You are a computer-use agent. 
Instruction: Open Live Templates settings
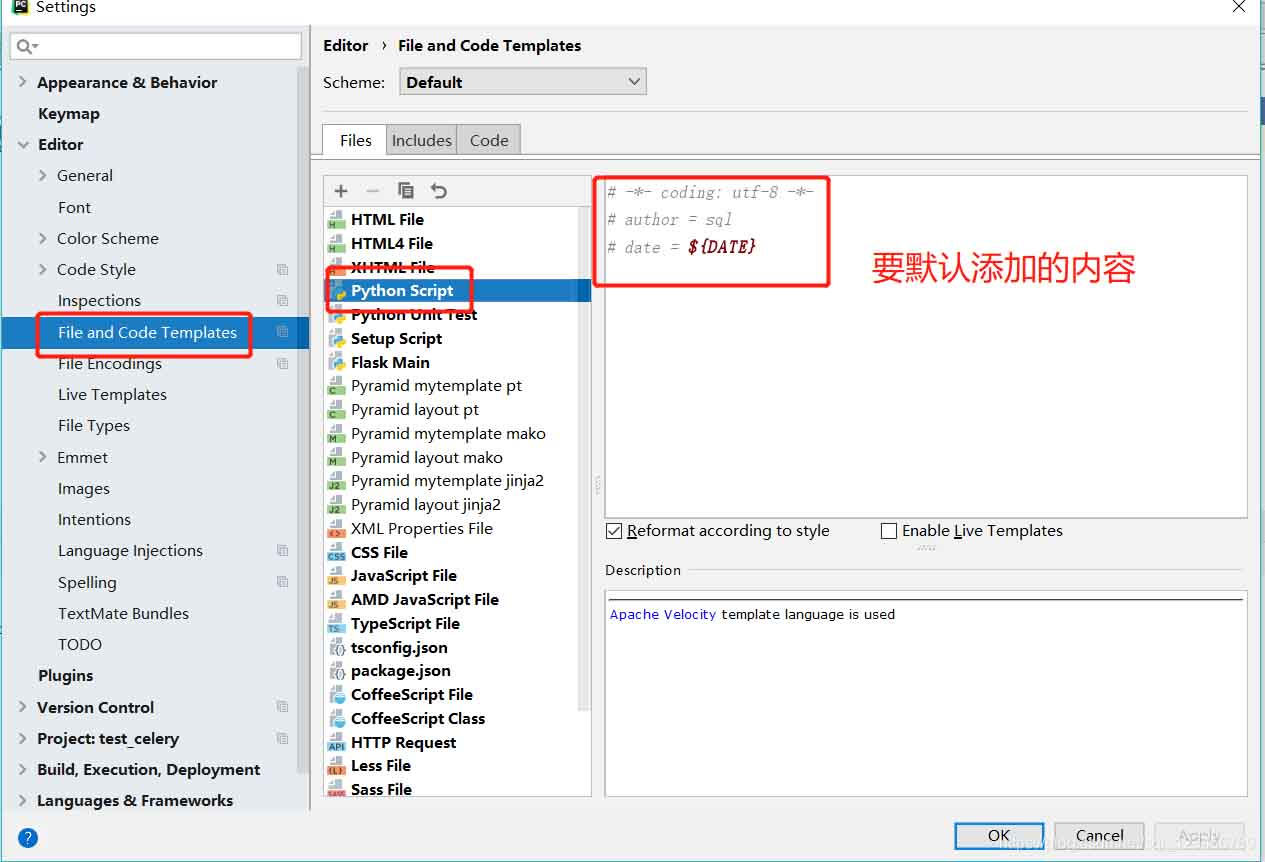[112, 394]
